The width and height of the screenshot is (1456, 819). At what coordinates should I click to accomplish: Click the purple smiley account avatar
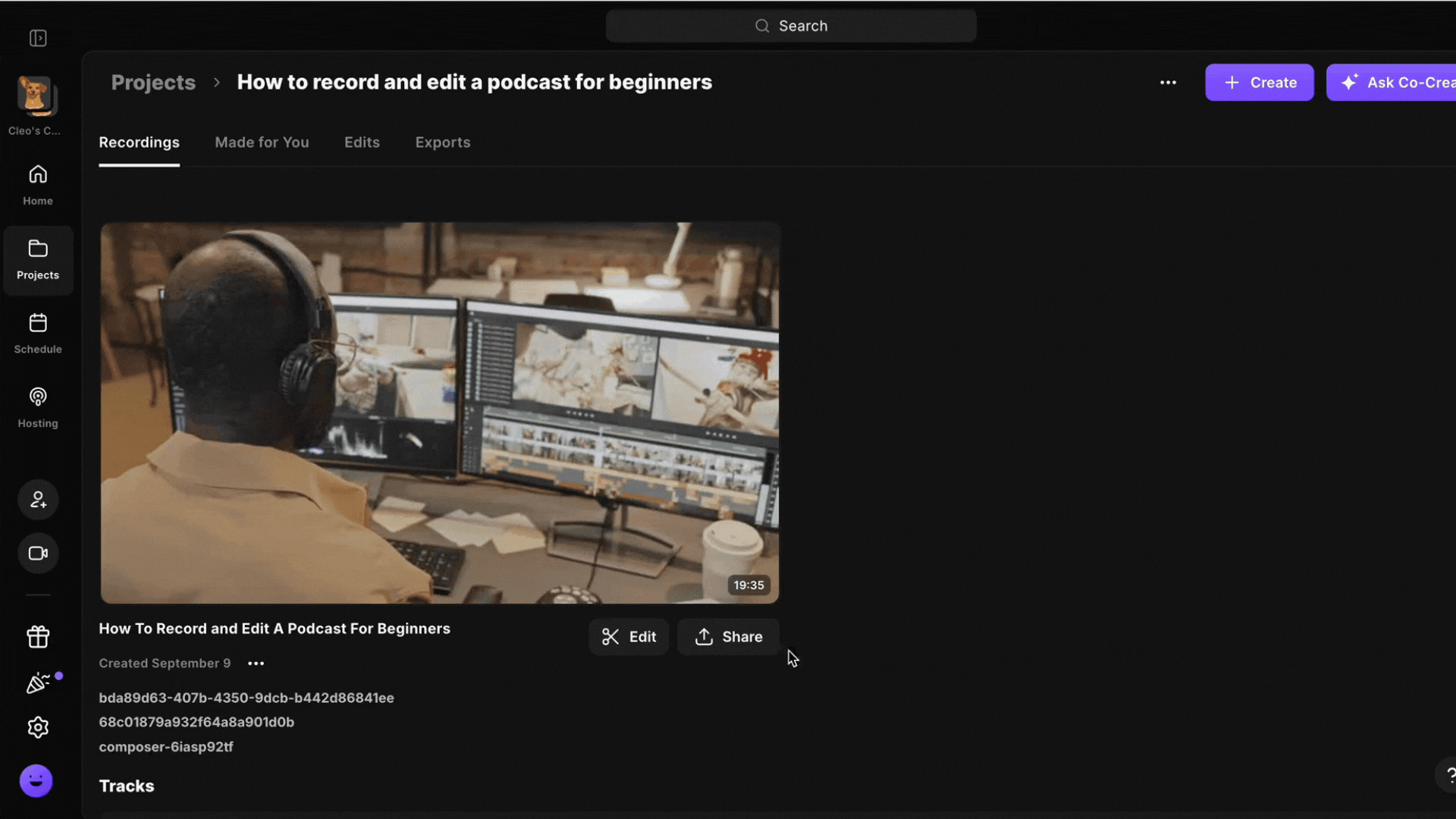tap(36, 780)
